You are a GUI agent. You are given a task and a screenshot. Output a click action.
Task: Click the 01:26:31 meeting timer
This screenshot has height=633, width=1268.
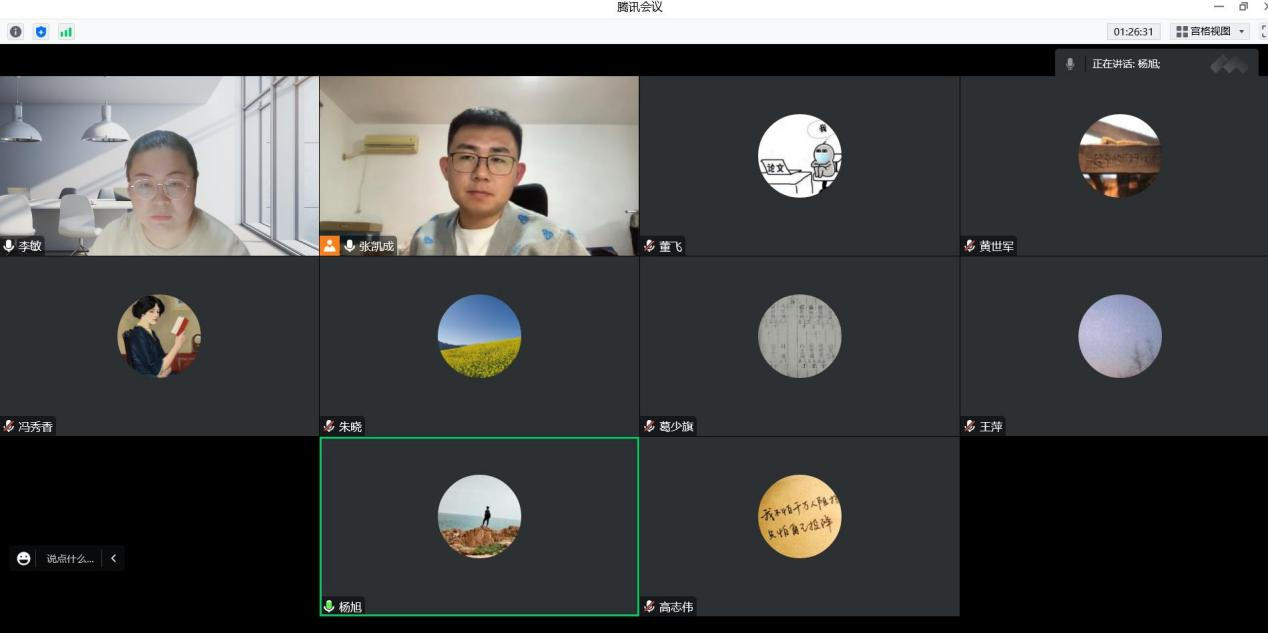tap(1134, 32)
